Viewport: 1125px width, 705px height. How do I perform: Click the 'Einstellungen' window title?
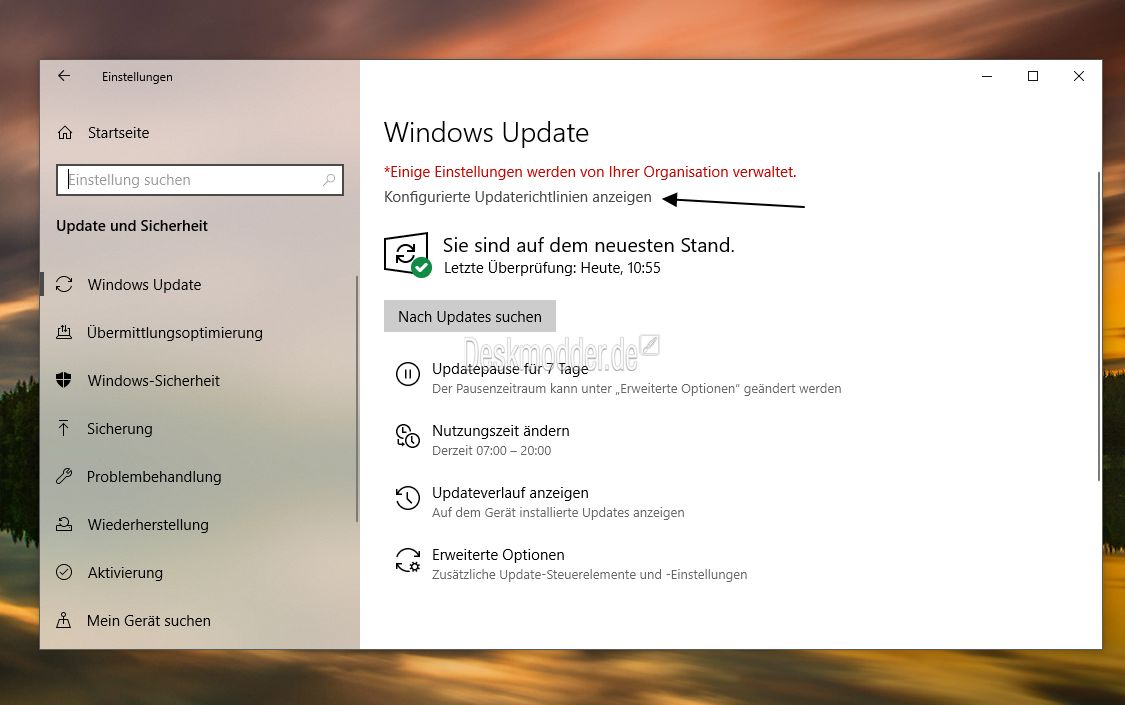(x=137, y=77)
